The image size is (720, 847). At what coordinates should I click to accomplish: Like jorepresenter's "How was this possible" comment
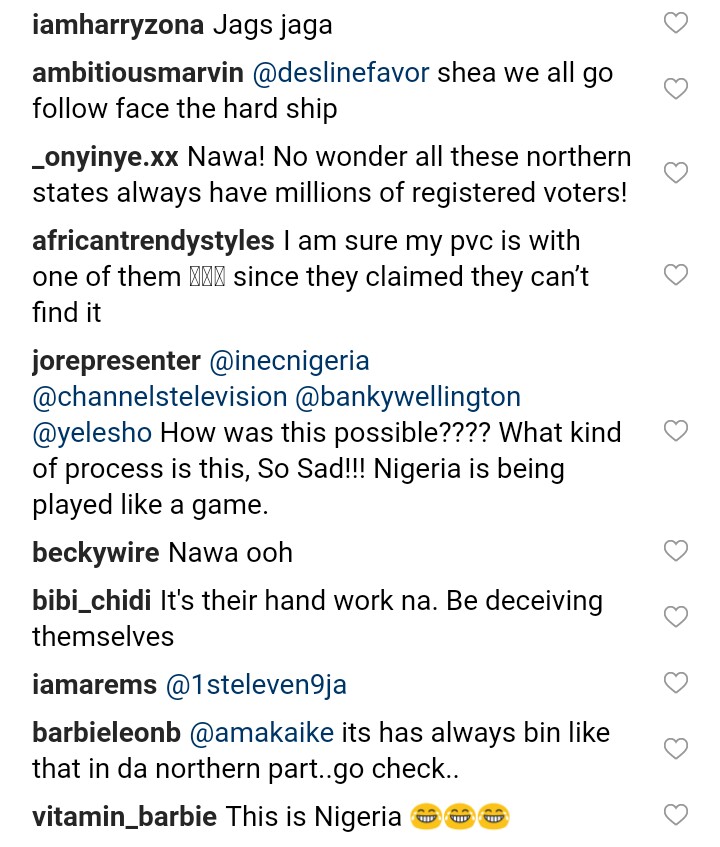click(x=677, y=431)
